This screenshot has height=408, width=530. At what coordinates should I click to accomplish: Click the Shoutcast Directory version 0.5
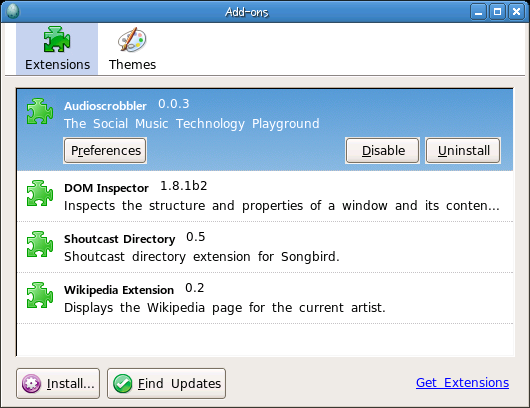coord(196,237)
